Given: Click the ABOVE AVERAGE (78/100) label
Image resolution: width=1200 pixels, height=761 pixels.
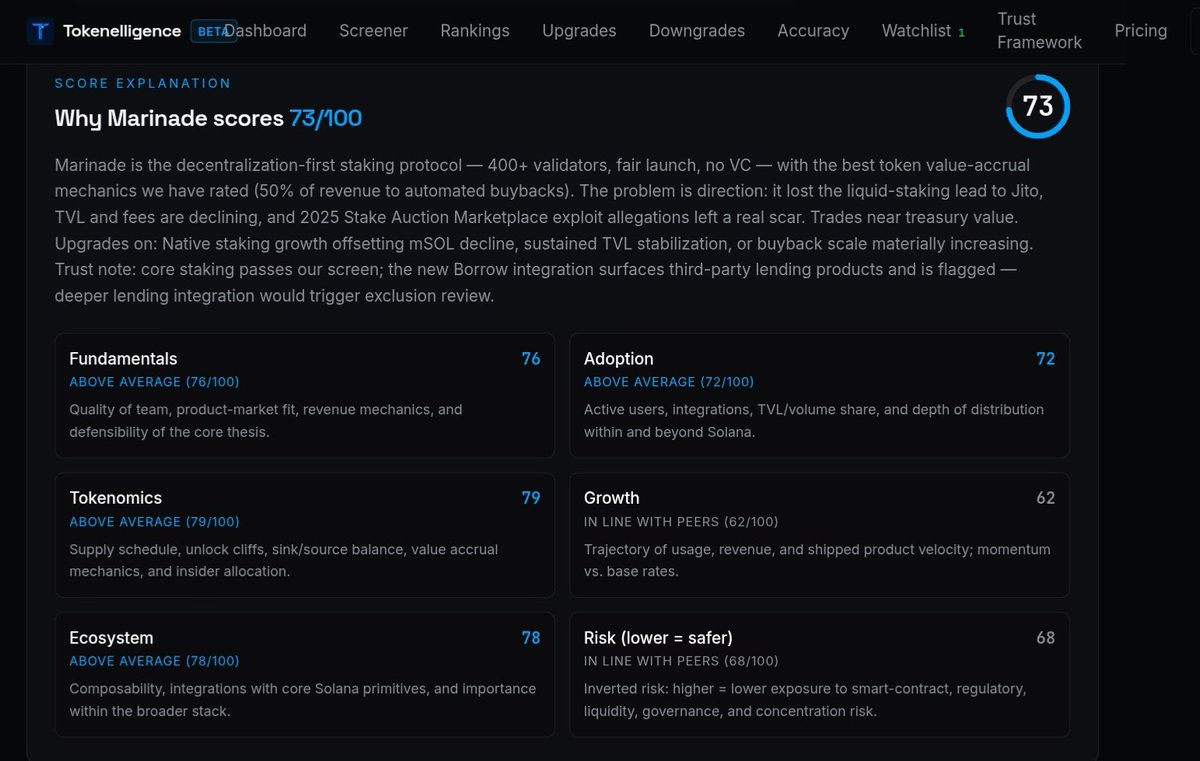Looking at the screenshot, I should point(154,661).
